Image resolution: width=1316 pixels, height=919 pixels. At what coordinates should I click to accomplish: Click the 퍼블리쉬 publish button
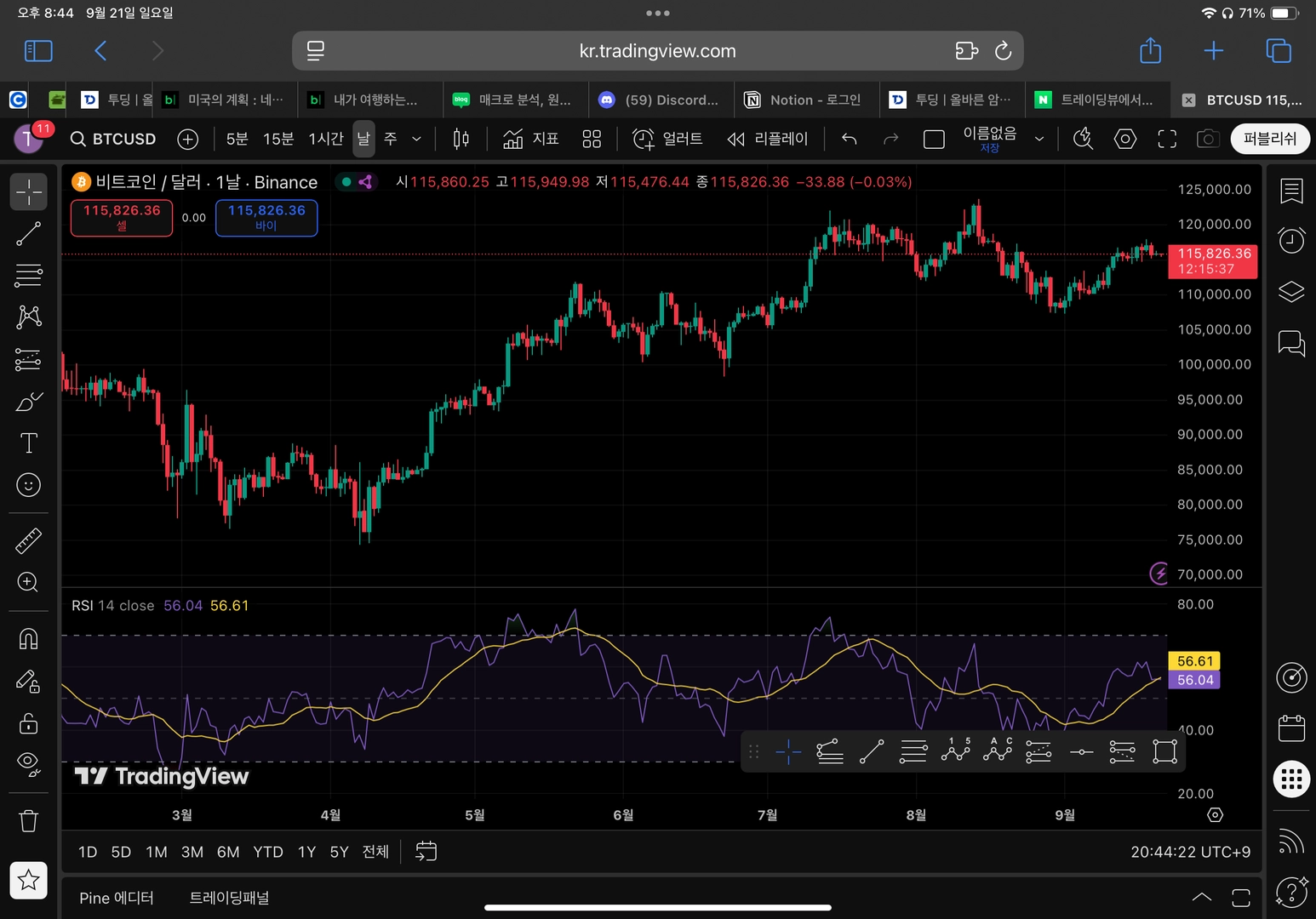coord(1269,139)
